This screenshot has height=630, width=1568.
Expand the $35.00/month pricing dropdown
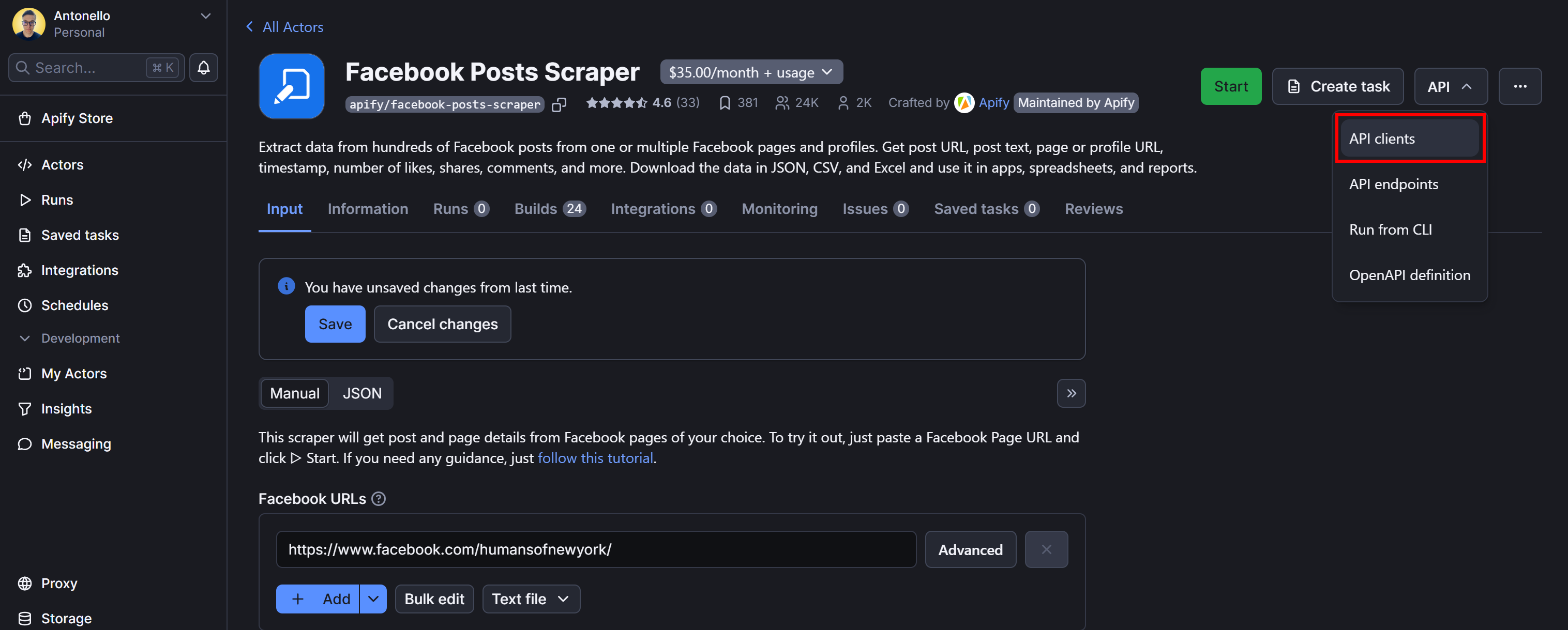coord(751,72)
